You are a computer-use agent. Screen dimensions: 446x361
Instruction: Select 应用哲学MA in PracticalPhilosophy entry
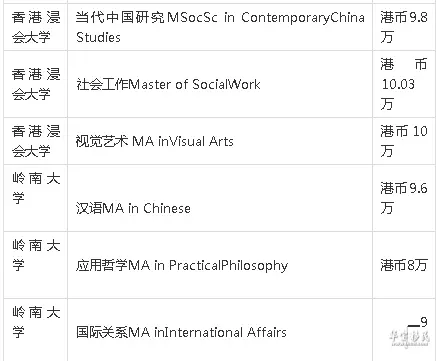(182, 265)
